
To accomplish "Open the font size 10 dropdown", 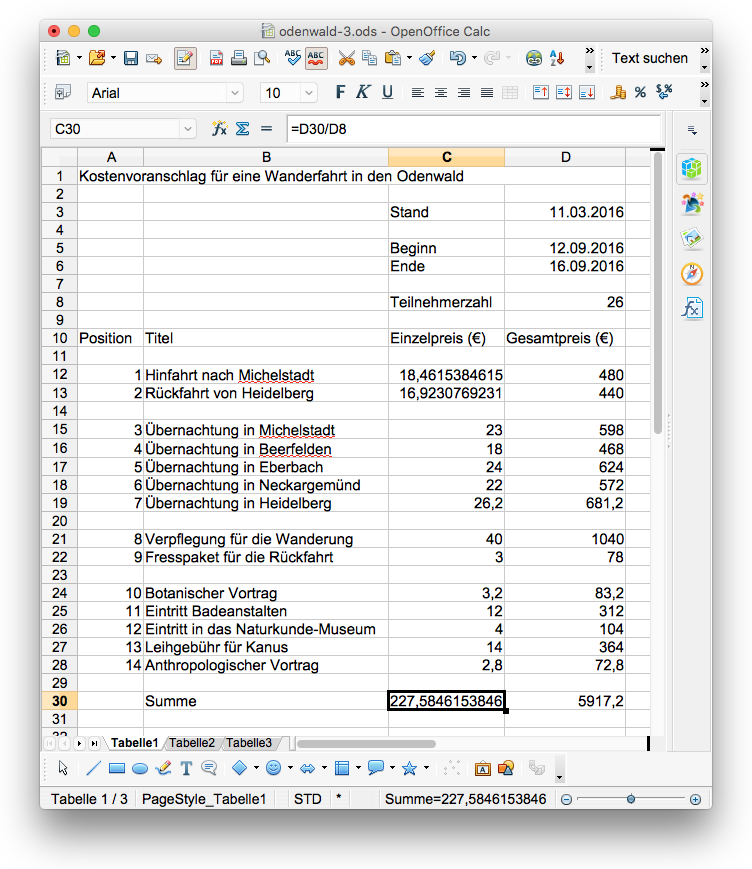I will (309, 93).
